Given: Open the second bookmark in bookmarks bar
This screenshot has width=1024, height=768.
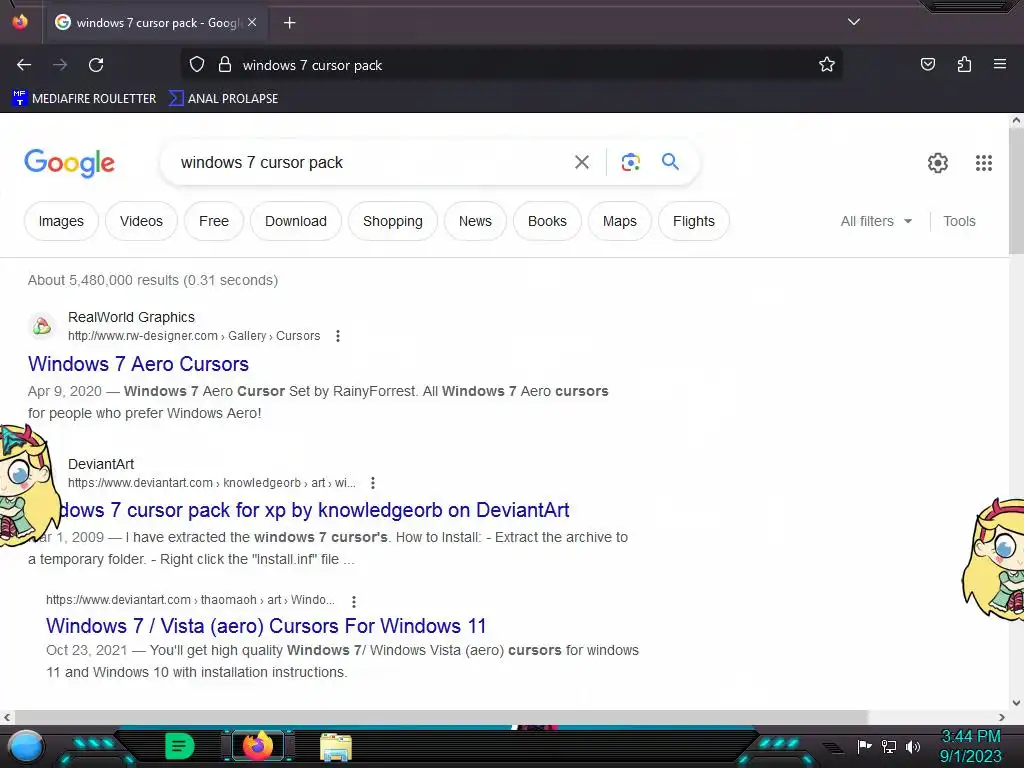Looking at the screenshot, I should coord(223,99).
